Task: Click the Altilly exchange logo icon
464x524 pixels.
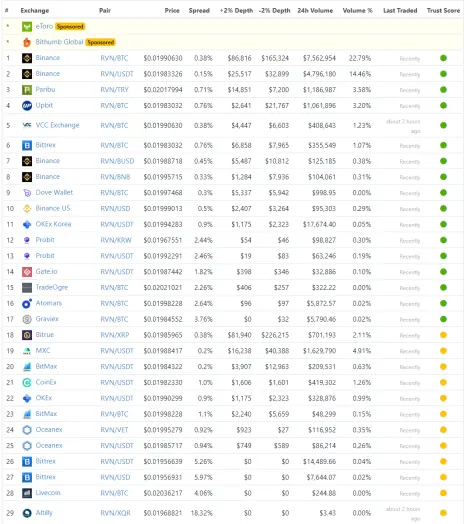Action: 27,513
